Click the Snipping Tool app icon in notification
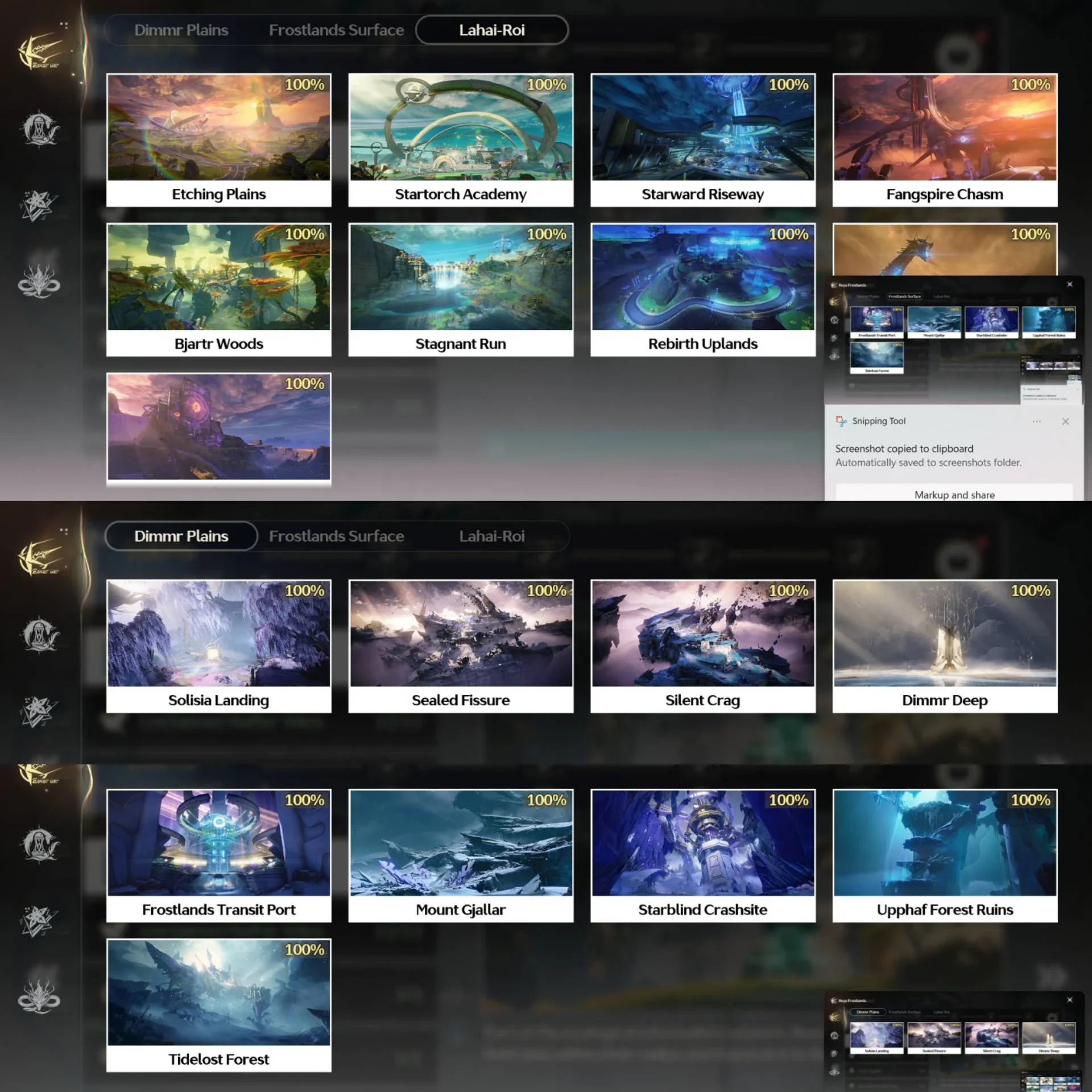 841,421
